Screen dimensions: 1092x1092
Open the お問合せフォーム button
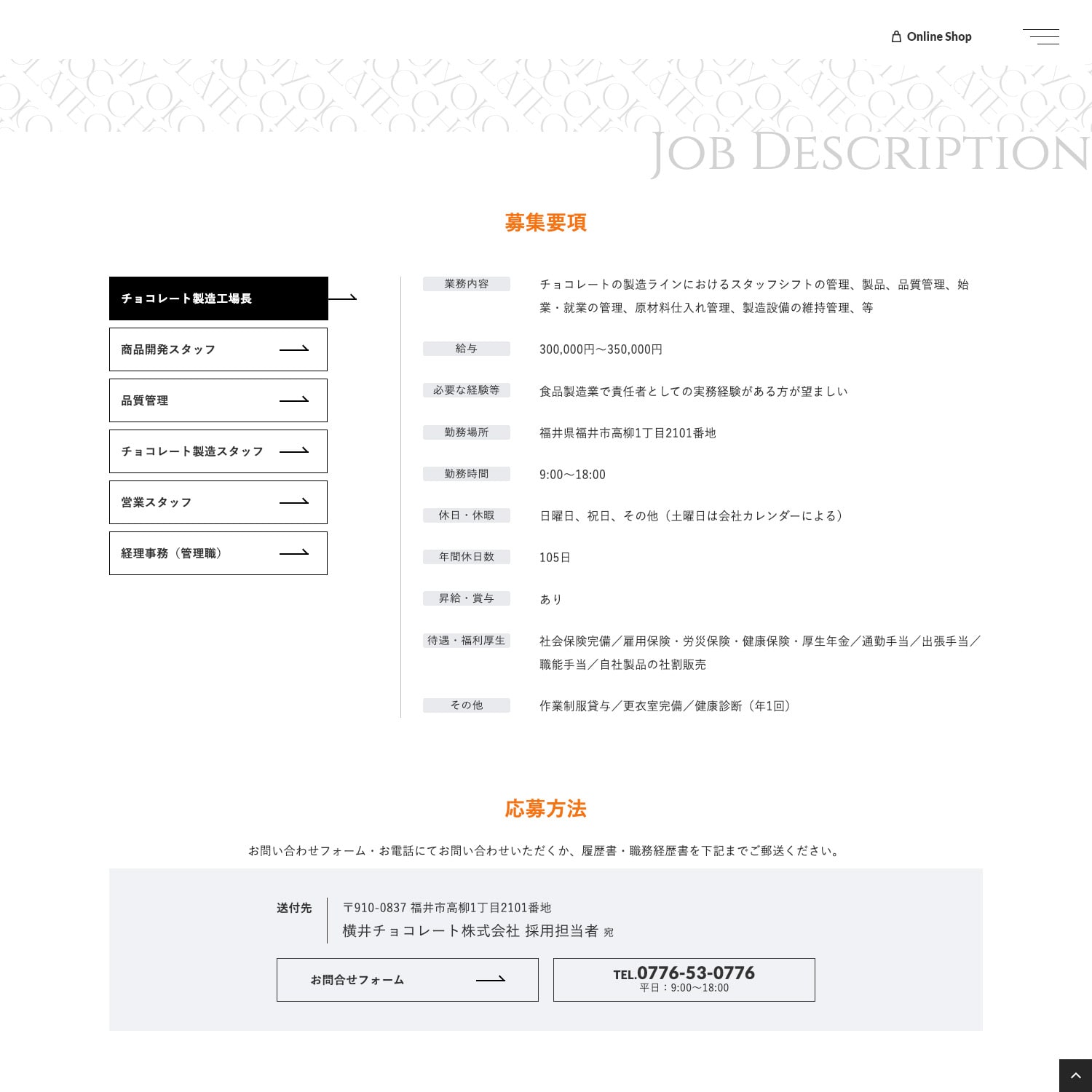pyautogui.click(x=408, y=980)
